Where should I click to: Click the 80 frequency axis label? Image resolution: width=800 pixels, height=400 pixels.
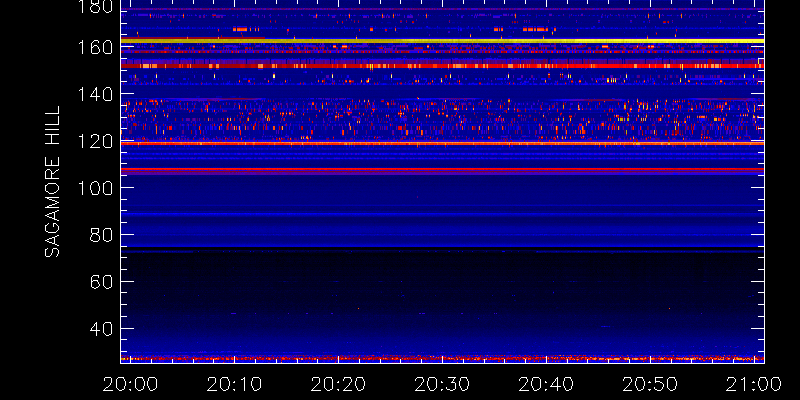tap(102, 235)
